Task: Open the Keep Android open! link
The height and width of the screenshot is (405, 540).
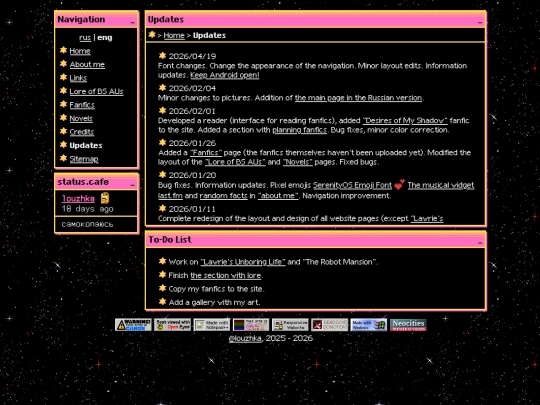Action: [x=225, y=75]
